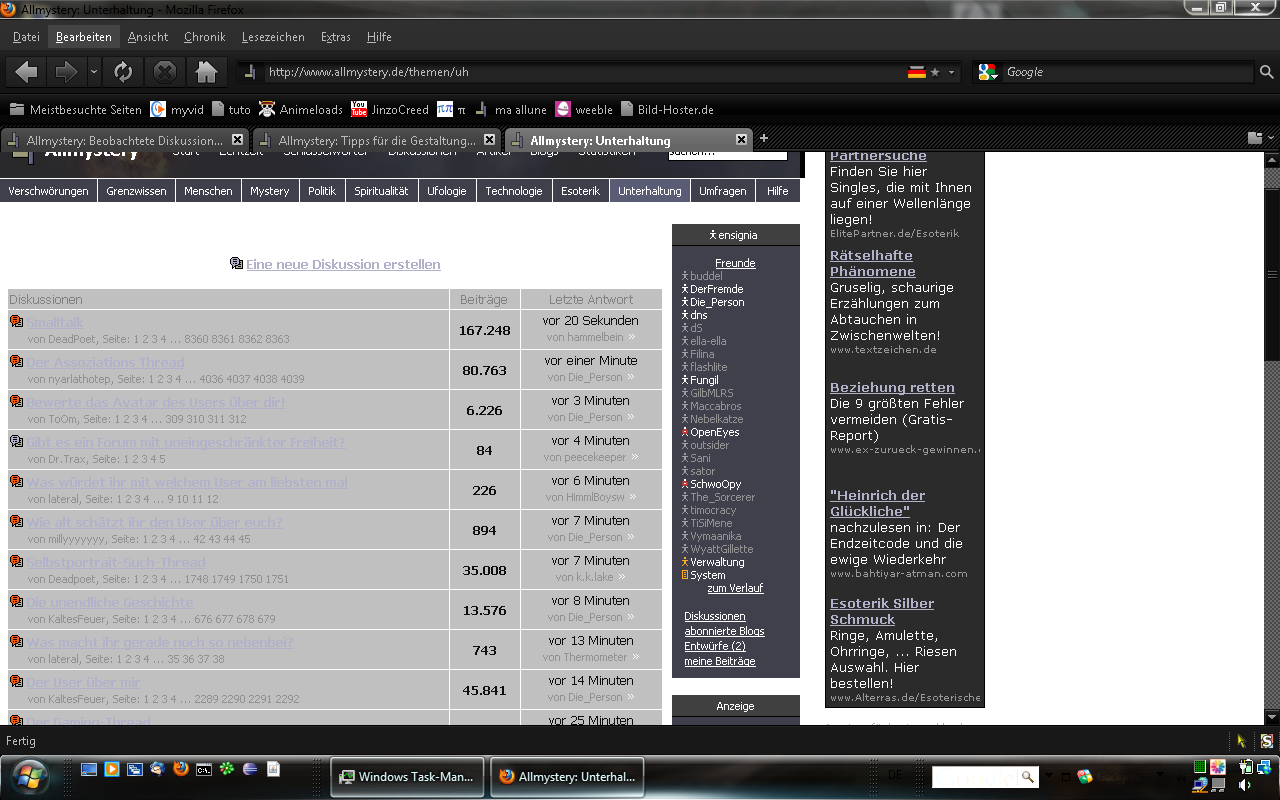Image resolution: width=1280 pixels, height=800 pixels.
Task: Click the page vertical scrollbar
Action: pos(1272,275)
